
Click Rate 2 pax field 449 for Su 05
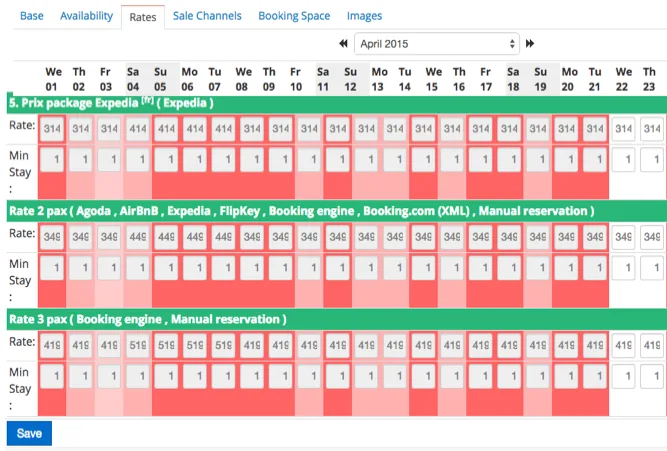166,237
